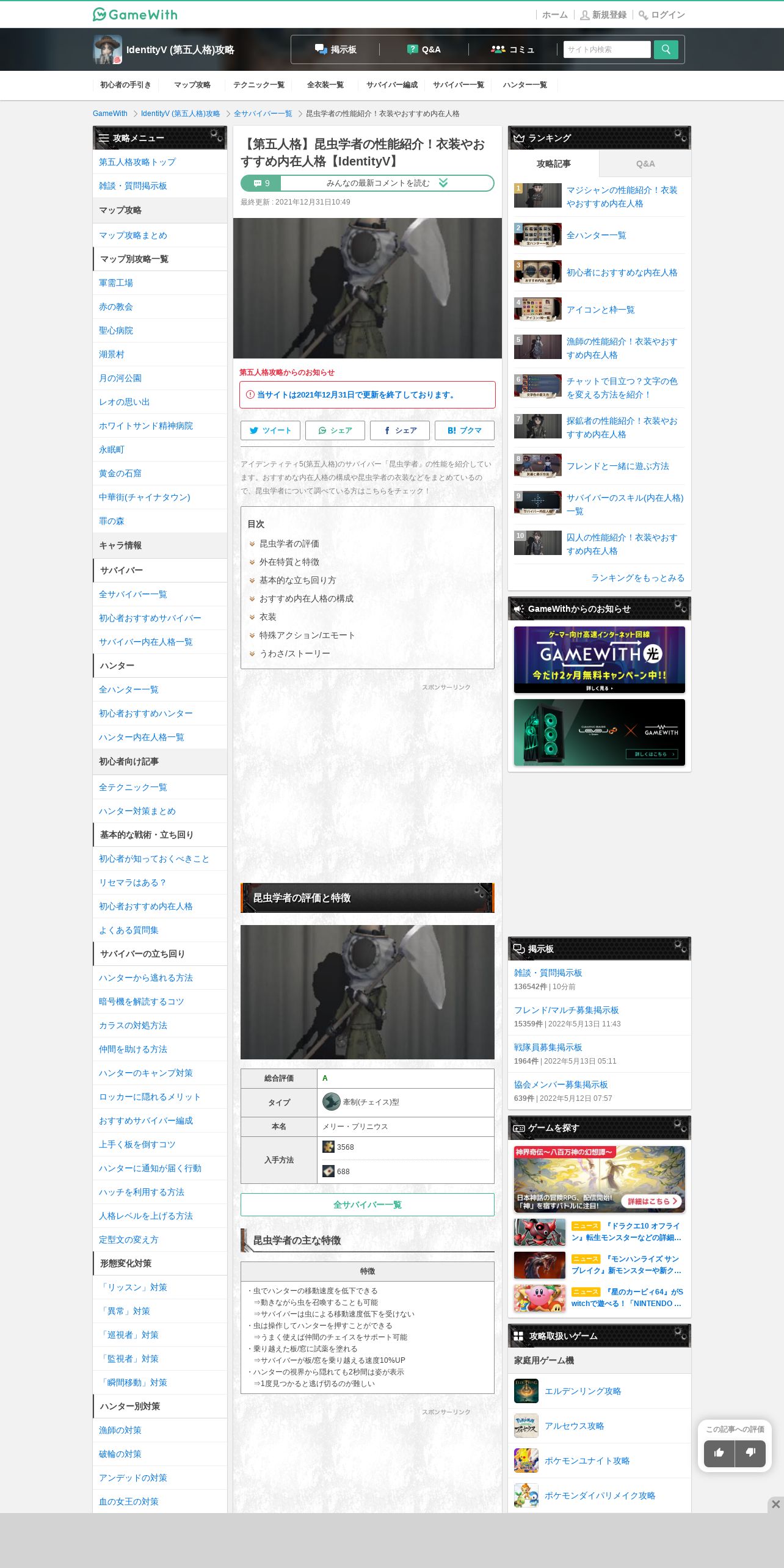Close the bottom ad with X button
784x1568 pixels.
(775, 1504)
